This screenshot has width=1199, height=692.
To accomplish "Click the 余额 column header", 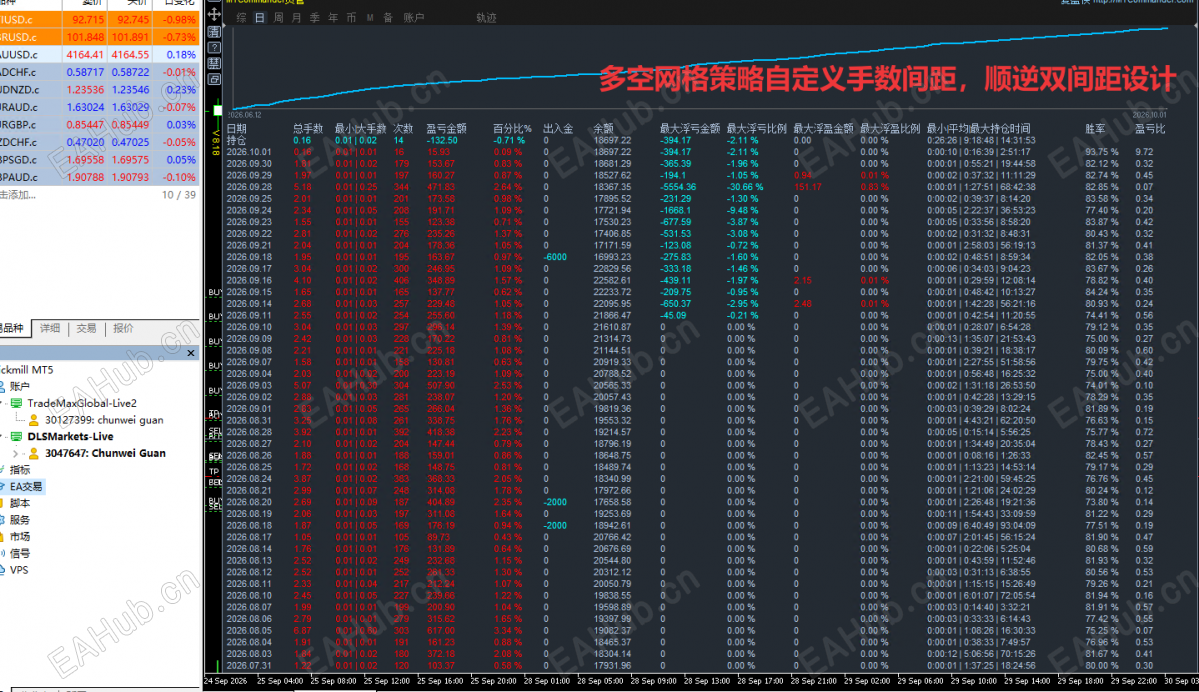I will click(x=603, y=128).
